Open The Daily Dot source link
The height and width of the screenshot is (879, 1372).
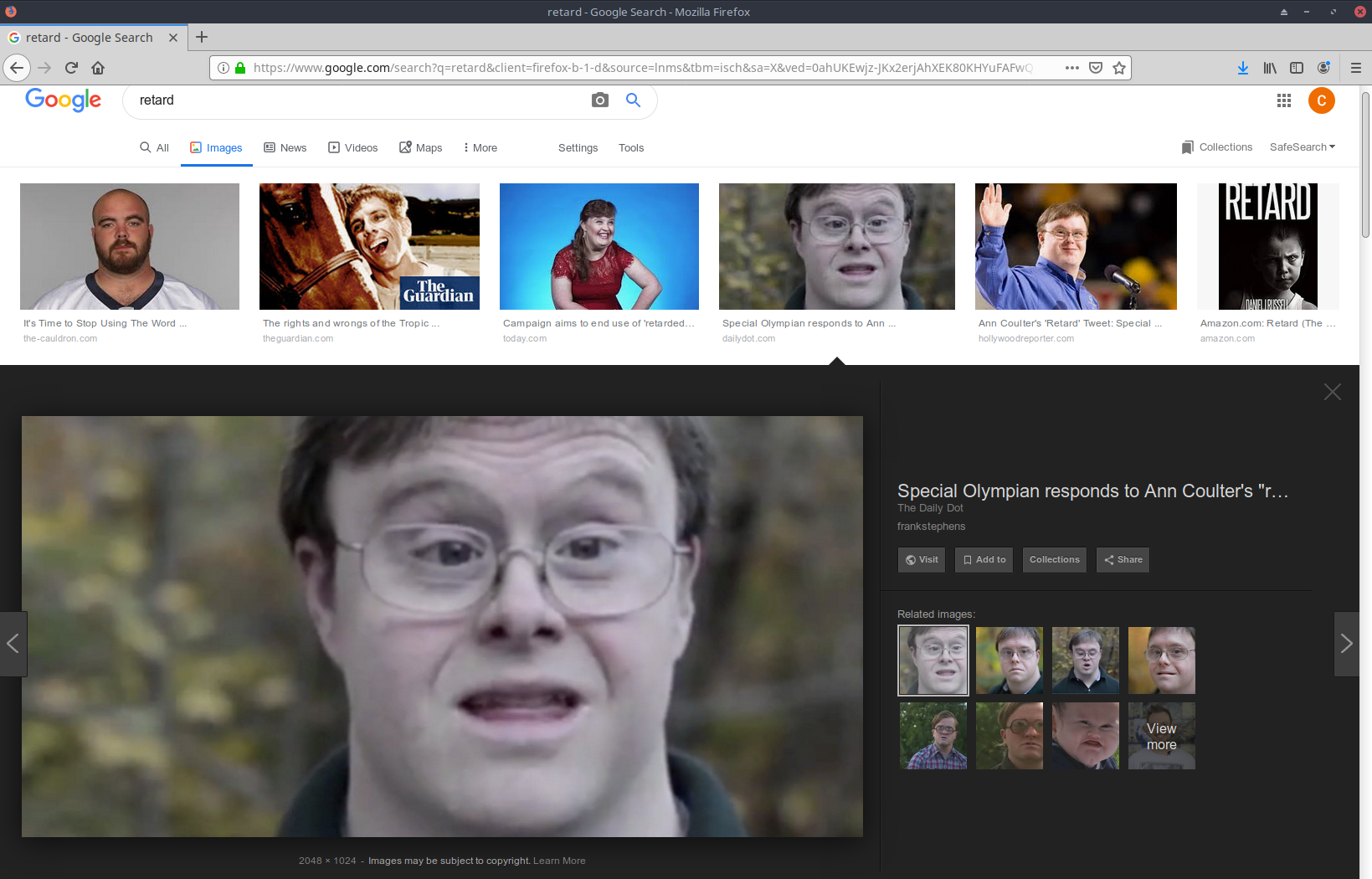tap(930, 508)
